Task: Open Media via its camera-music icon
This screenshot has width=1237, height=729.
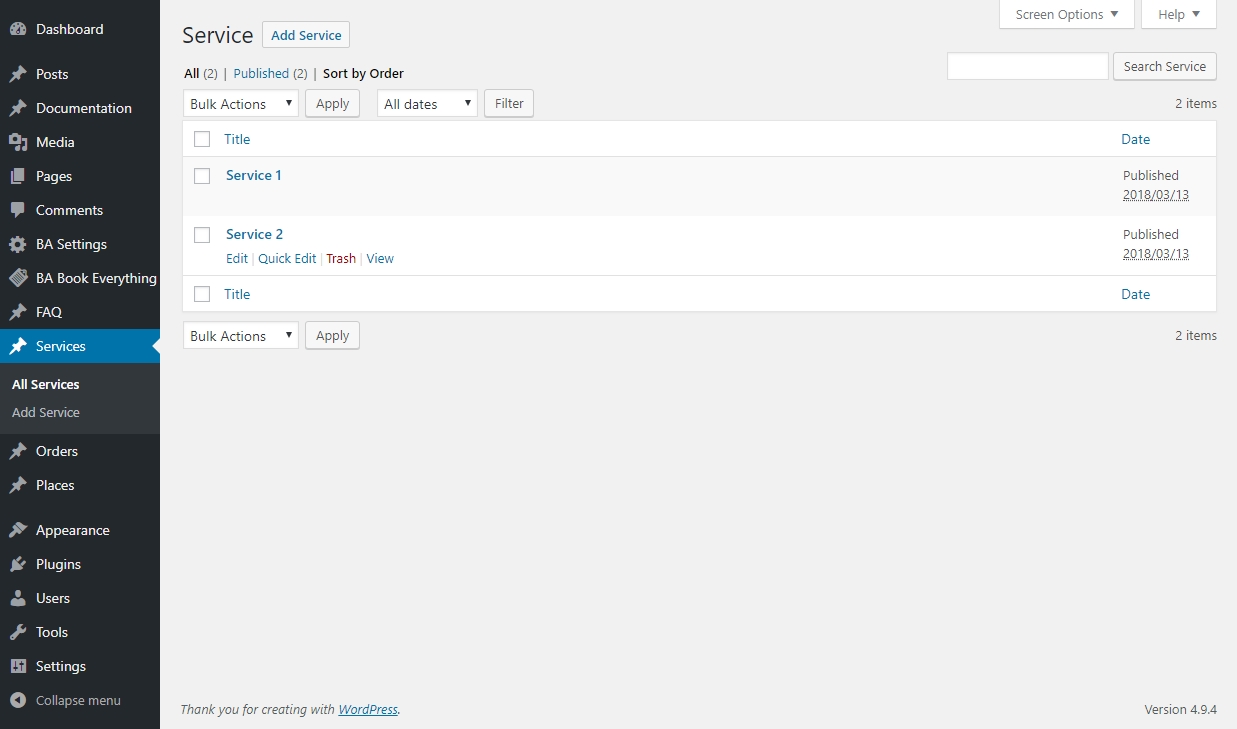Action: 17,142
